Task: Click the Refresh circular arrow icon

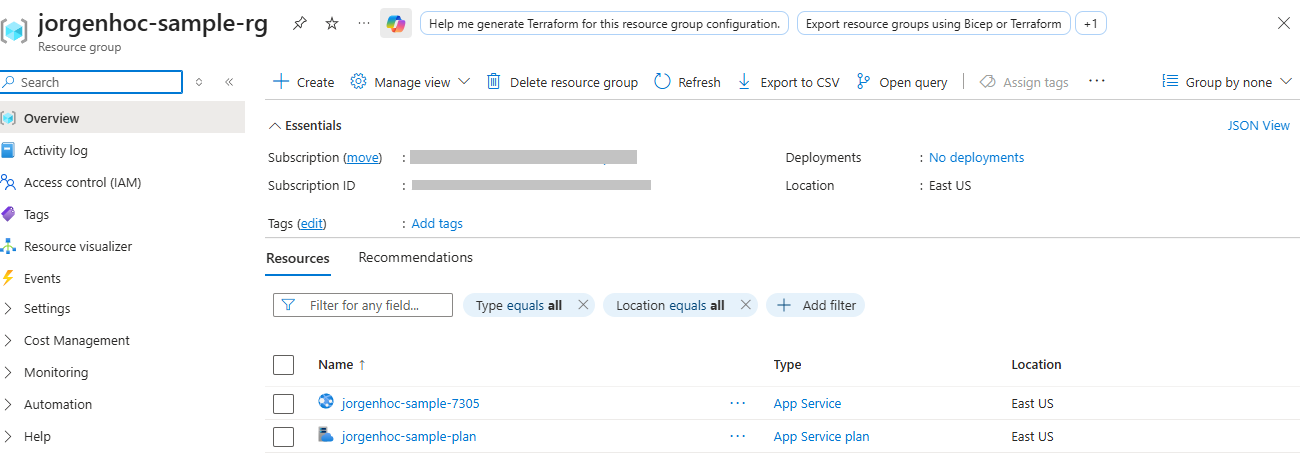Action: click(662, 82)
